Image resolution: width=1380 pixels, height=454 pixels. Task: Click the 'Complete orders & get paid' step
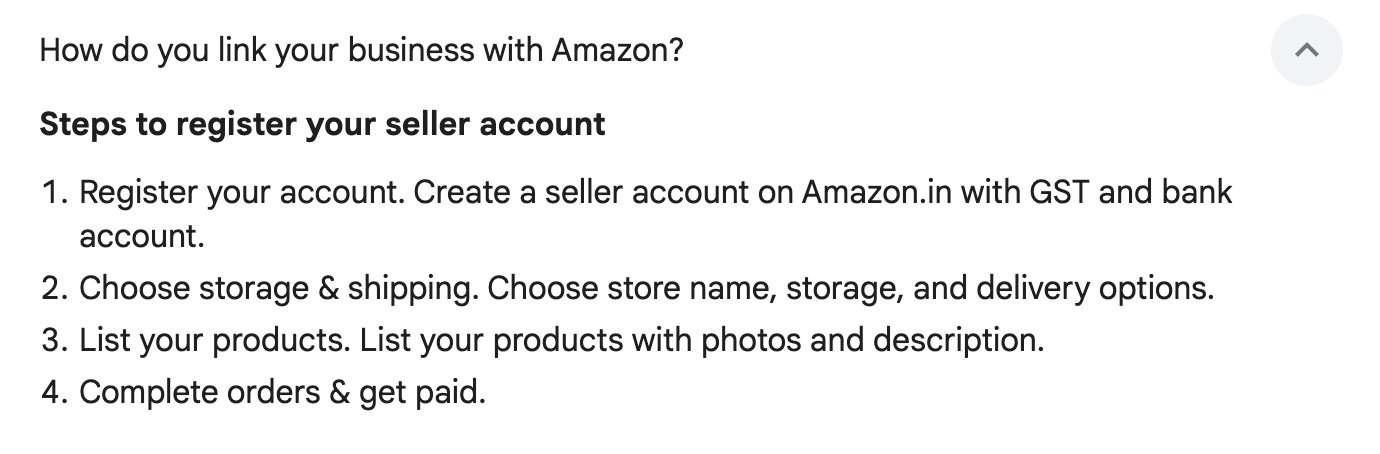pos(282,392)
